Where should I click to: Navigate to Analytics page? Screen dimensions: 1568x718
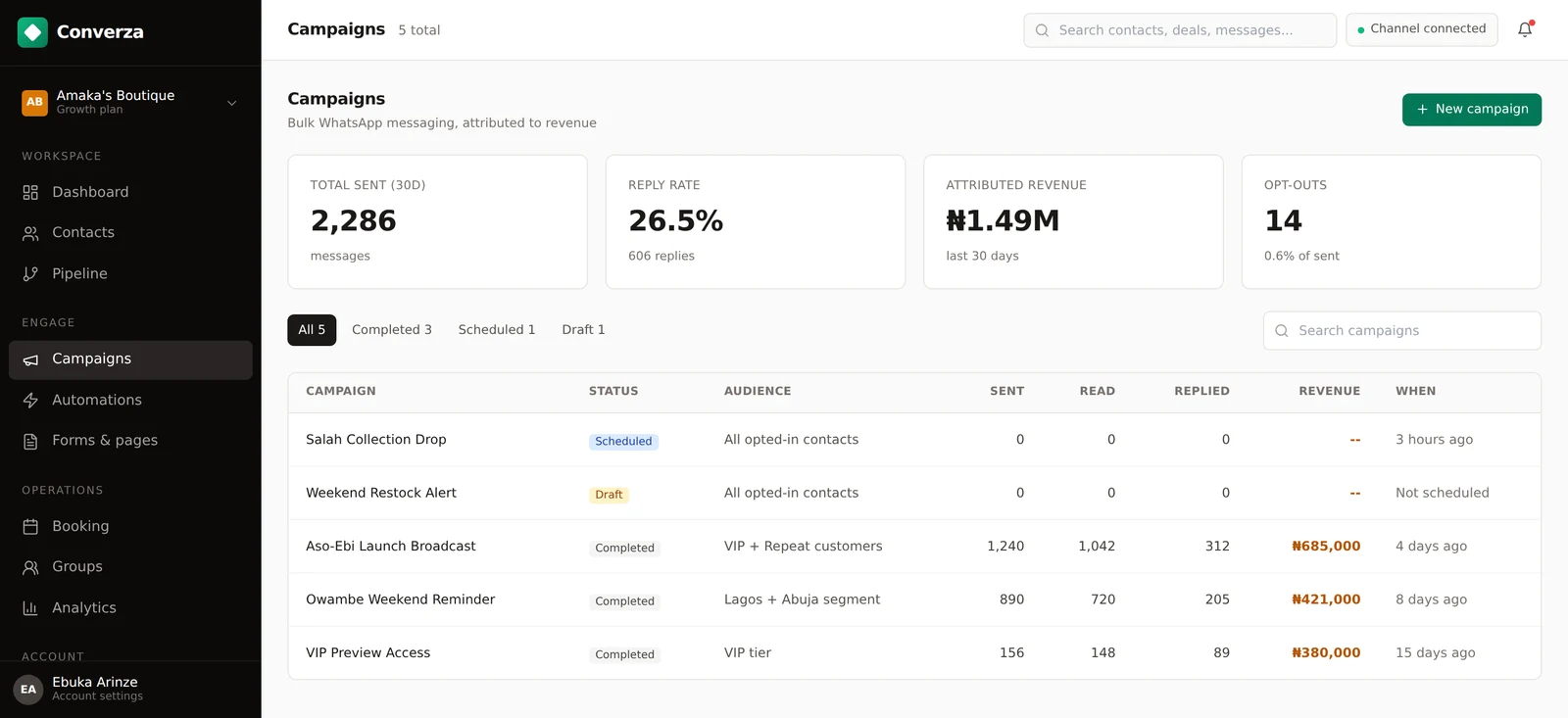(130, 608)
